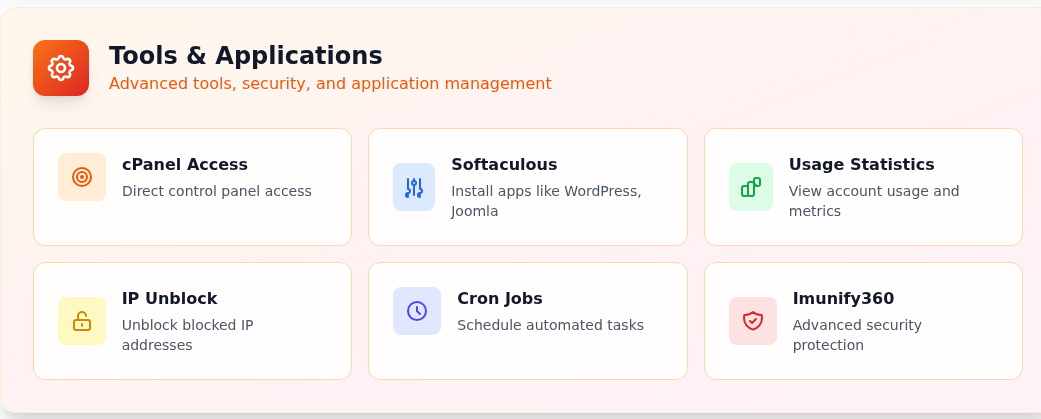Screen dimensions: 1041x419
Task: Click 'Unblock blocked IP addresses' description
Action: pos(188,335)
